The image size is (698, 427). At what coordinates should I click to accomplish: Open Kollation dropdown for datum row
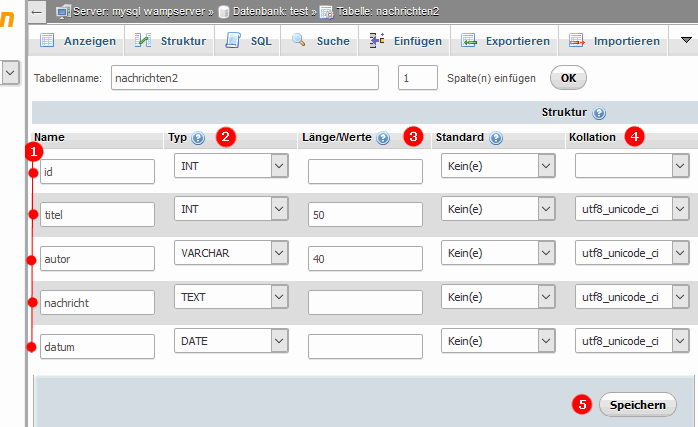632,341
